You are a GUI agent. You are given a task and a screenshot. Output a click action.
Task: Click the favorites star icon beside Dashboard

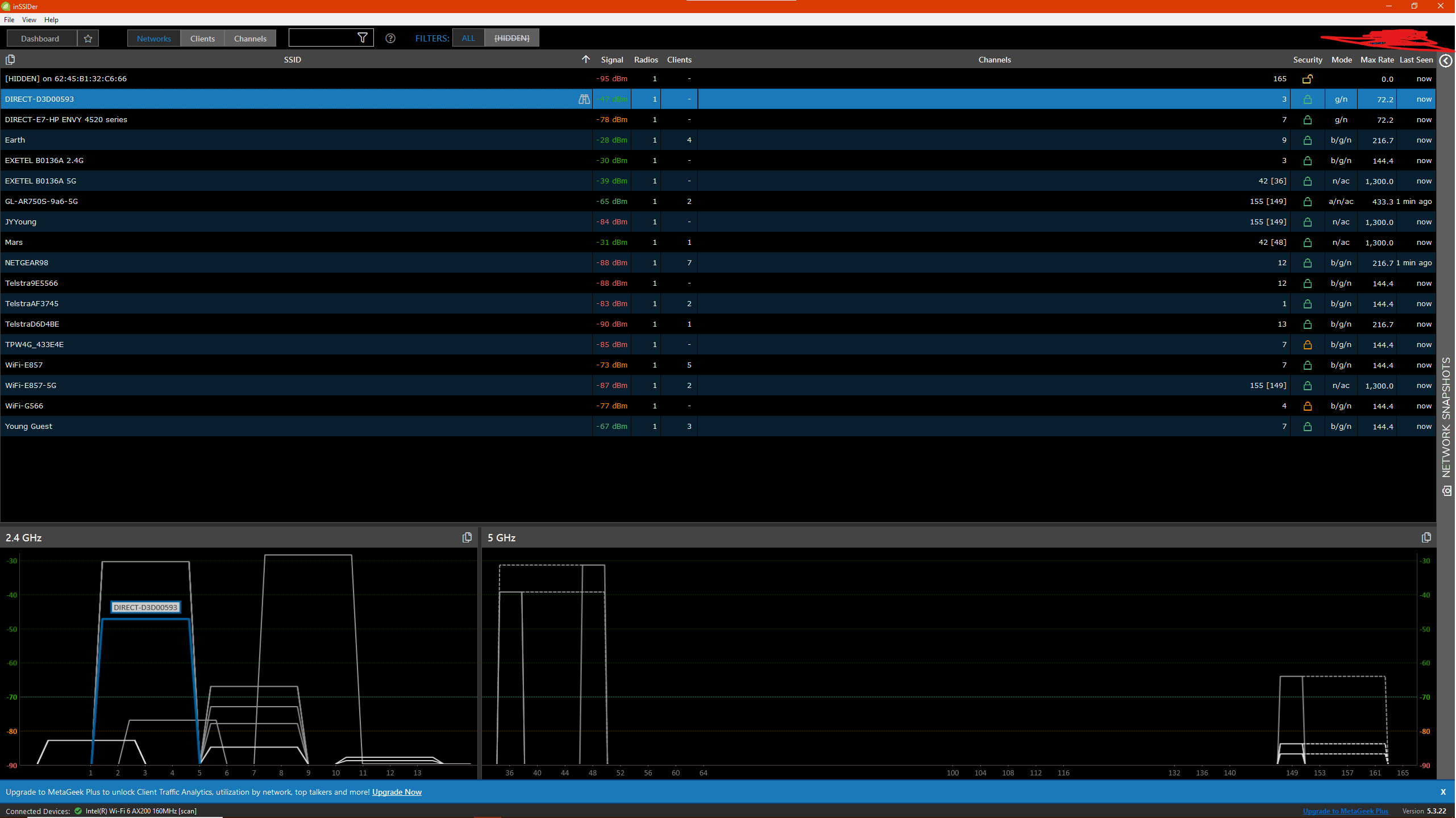[x=88, y=39]
